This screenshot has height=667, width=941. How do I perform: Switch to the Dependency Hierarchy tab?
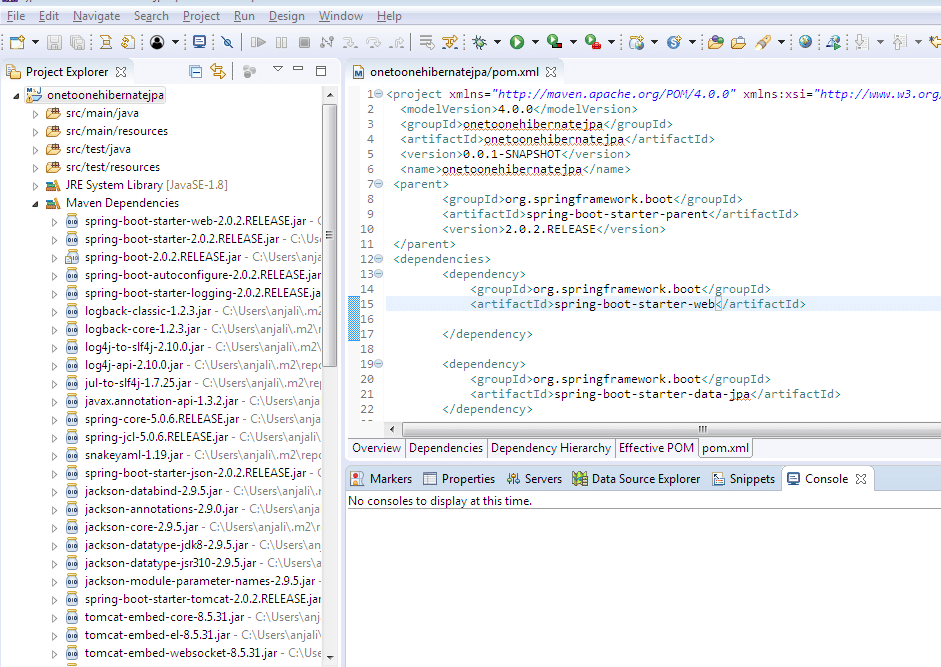click(550, 448)
